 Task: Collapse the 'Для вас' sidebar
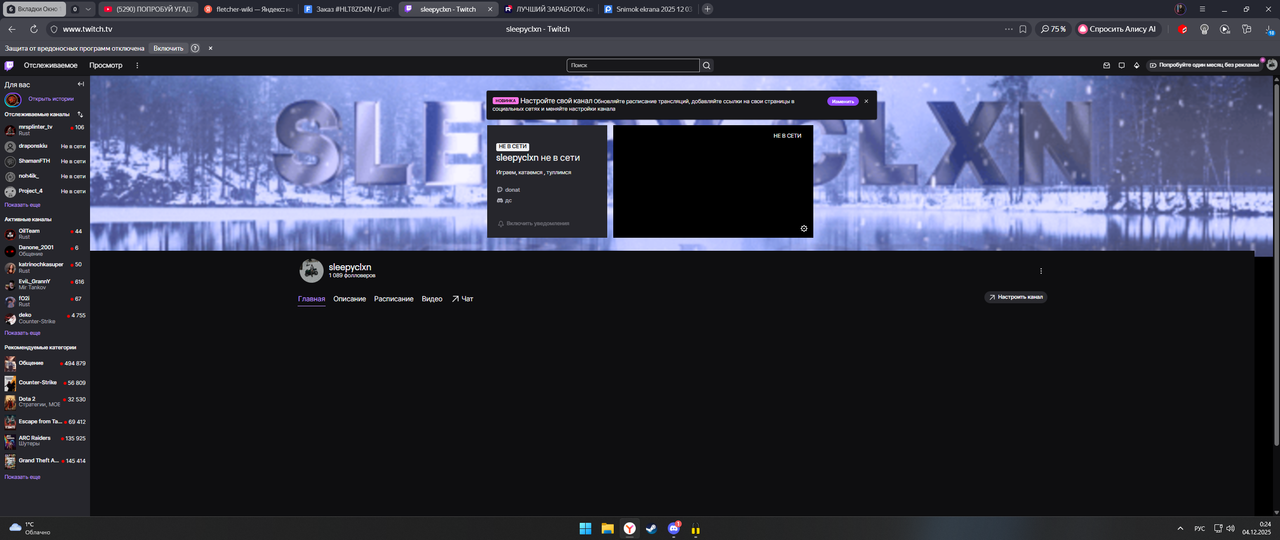click(x=81, y=84)
